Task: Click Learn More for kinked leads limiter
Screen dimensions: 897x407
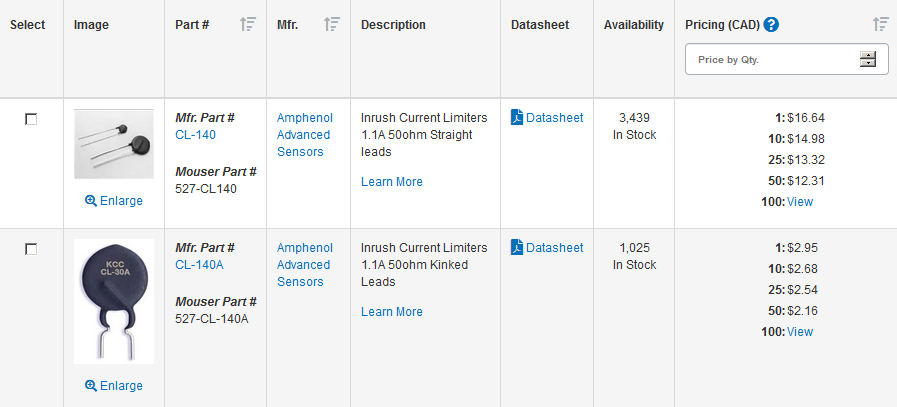Action: [x=392, y=311]
